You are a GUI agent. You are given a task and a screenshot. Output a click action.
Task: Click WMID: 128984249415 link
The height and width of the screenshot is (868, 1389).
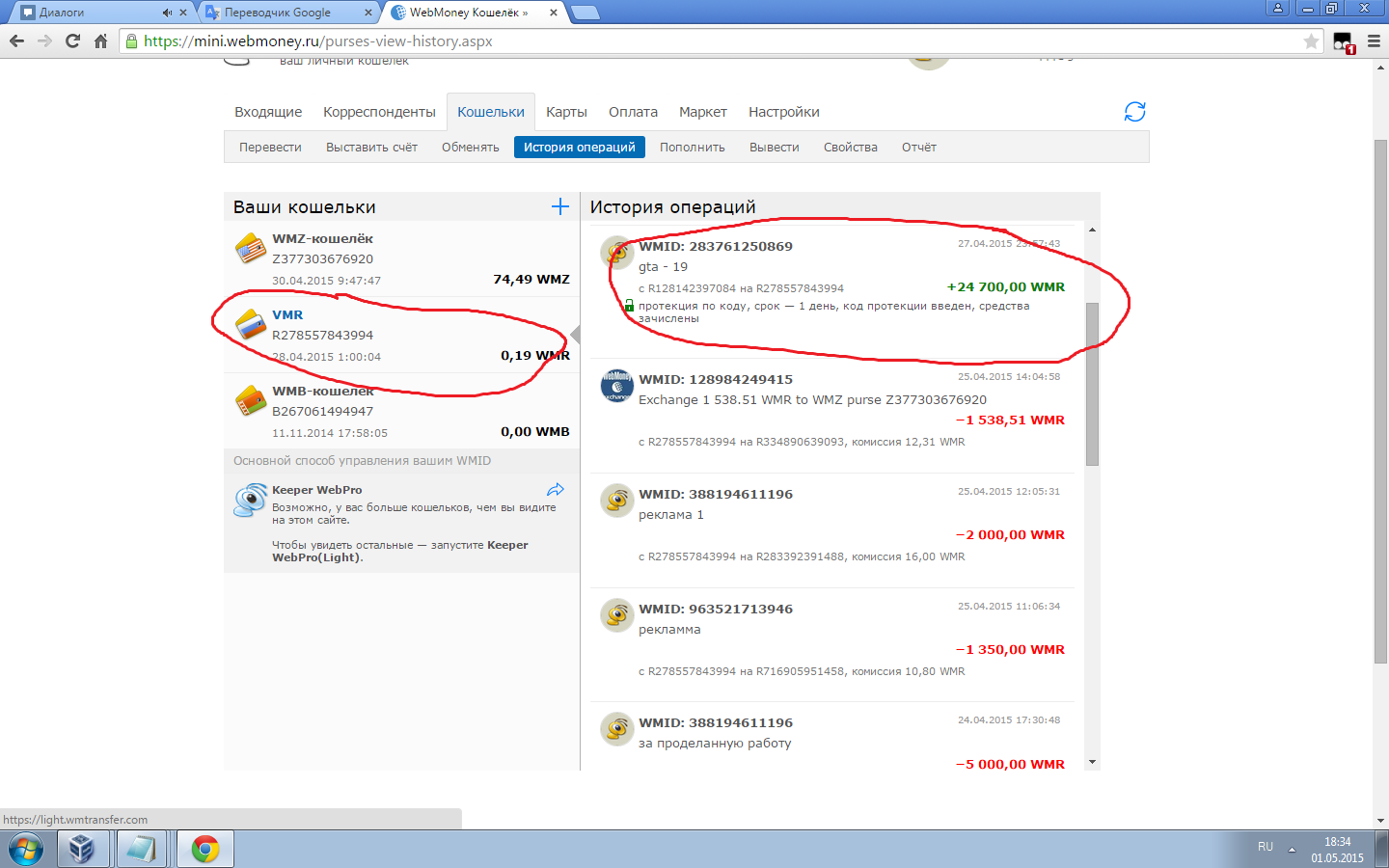tap(716, 379)
